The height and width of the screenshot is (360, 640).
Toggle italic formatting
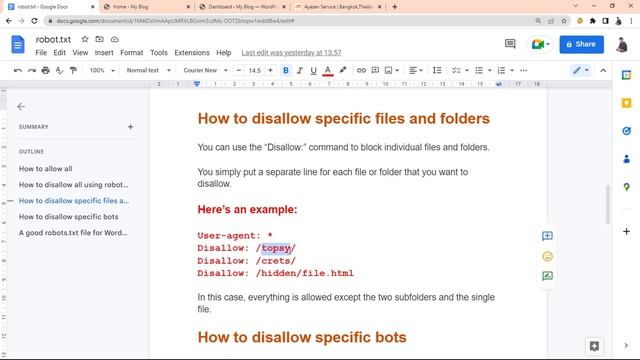300,71
